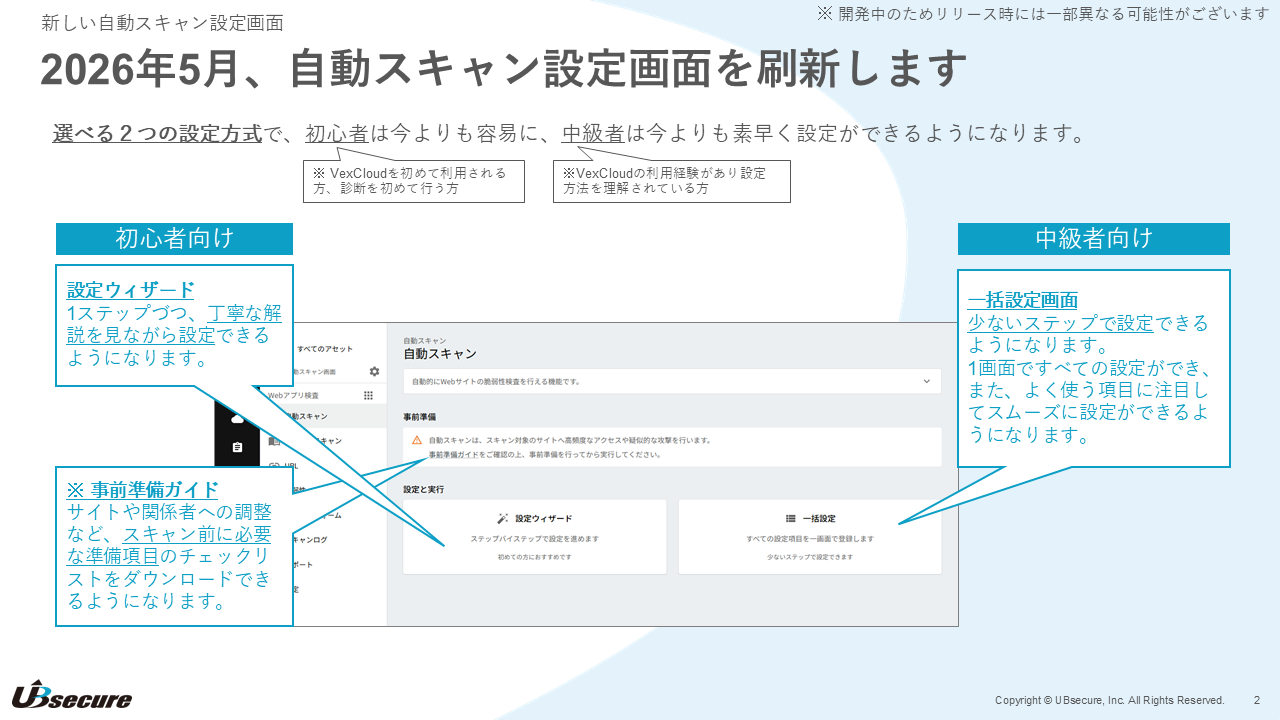The width and height of the screenshot is (1280, 720).
Task: Click the 一括設定画面 callout heading
Action: click(x=1023, y=300)
